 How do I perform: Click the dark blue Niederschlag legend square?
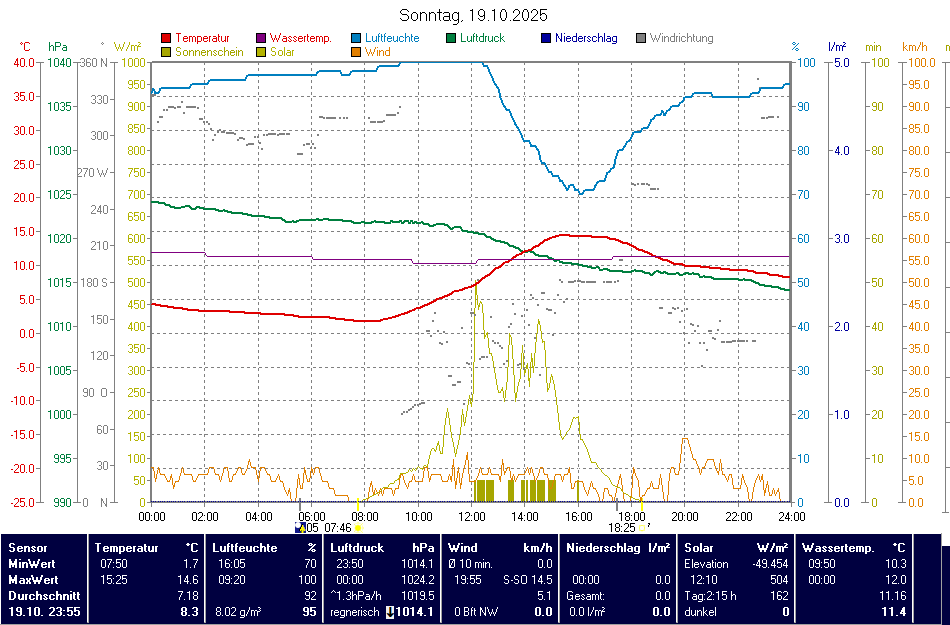click(546, 39)
